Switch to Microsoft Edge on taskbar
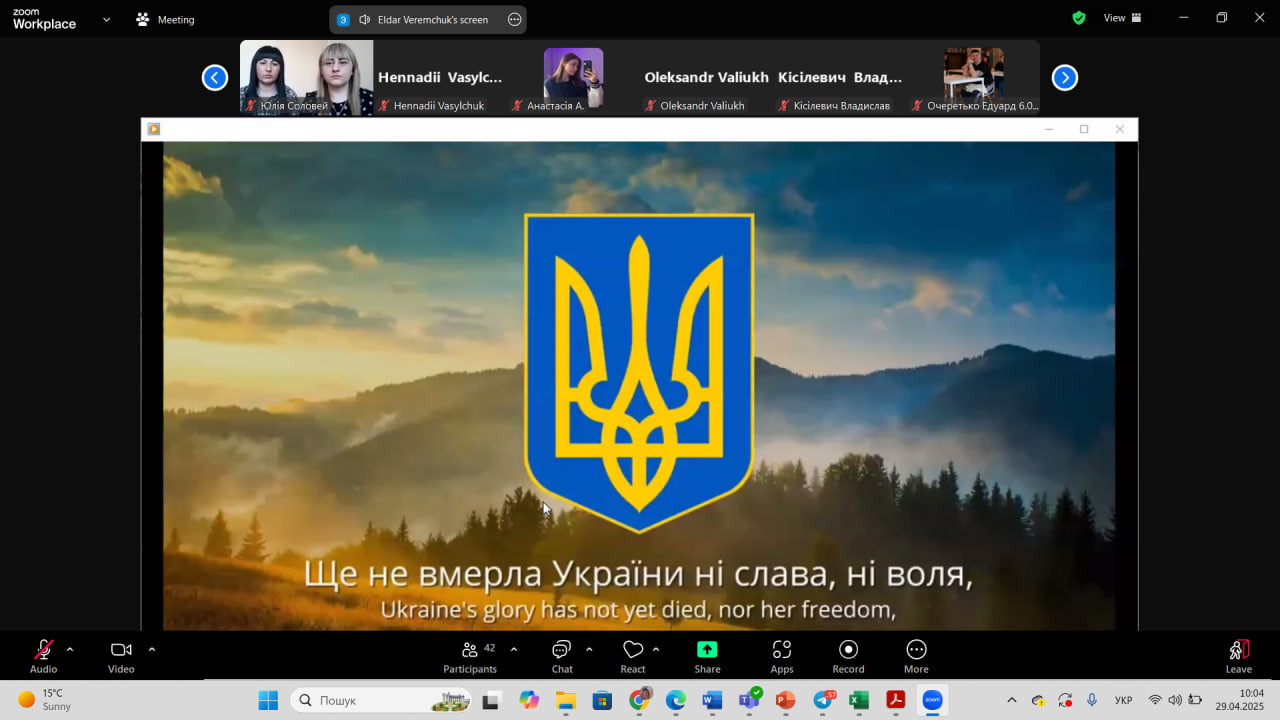 pyautogui.click(x=676, y=700)
